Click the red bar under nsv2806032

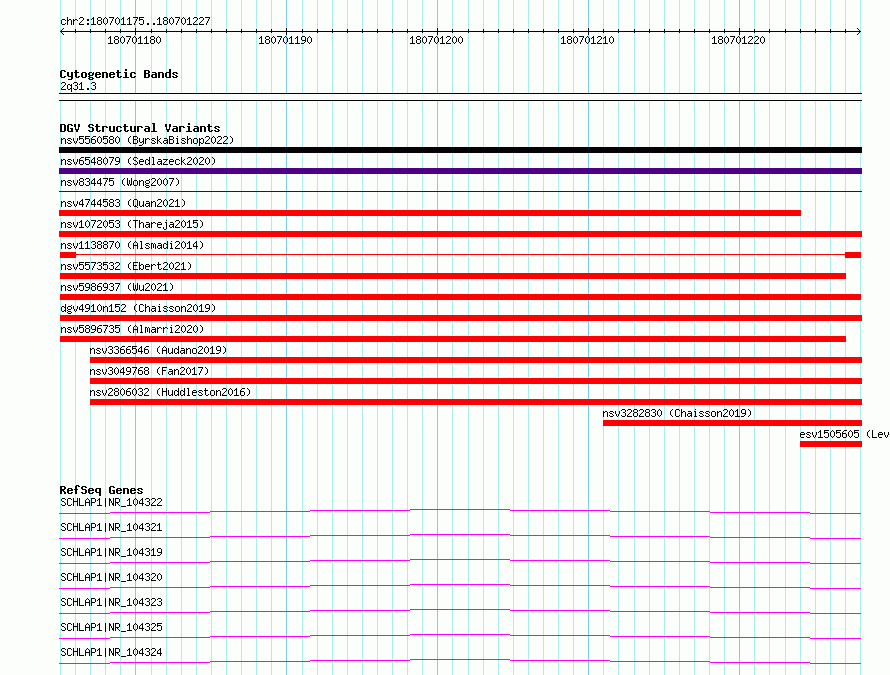(x=476, y=402)
